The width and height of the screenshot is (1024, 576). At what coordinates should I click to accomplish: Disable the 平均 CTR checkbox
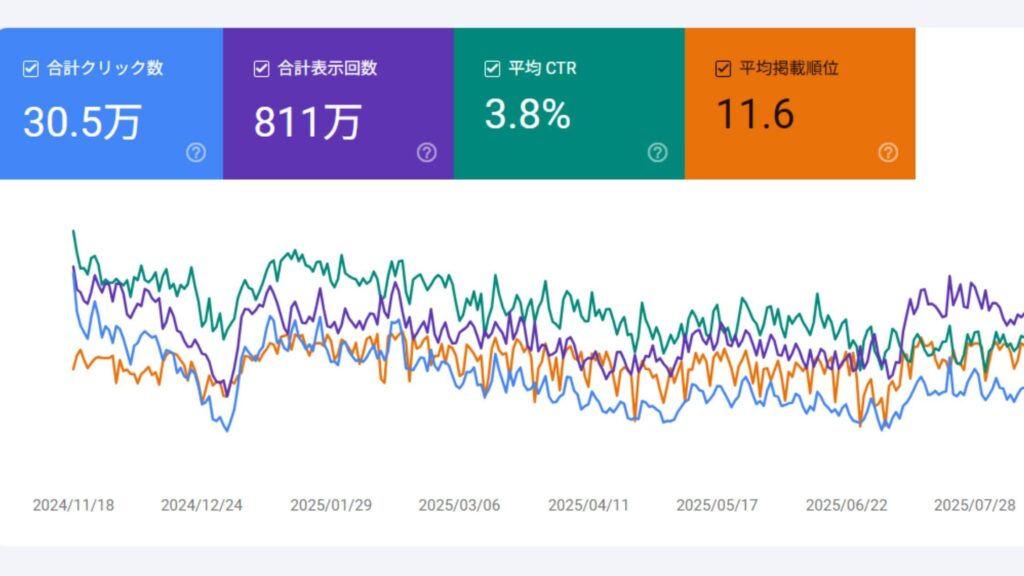pyautogui.click(x=490, y=68)
